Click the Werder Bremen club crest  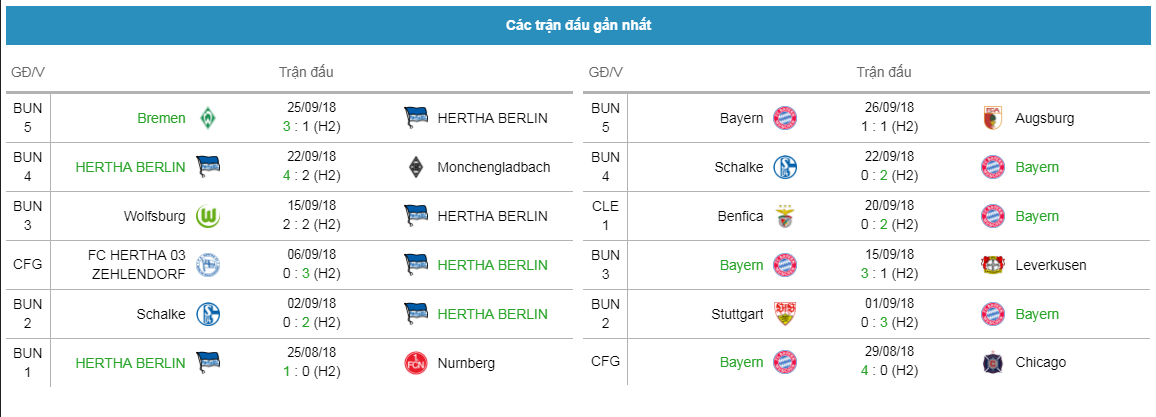[x=208, y=118]
